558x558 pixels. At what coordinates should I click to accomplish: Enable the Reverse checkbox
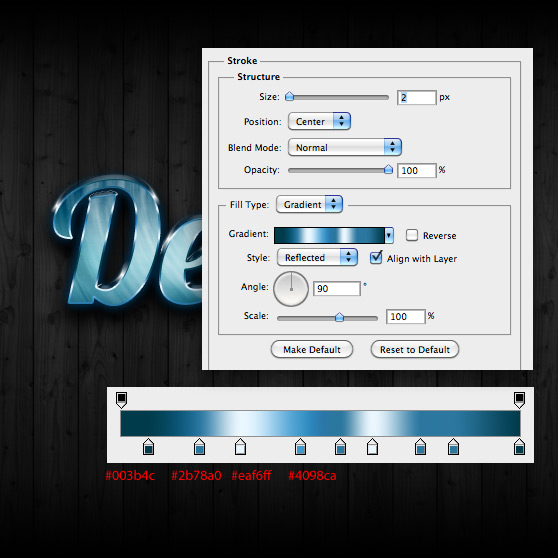pyautogui.click(x=412, y=235)
